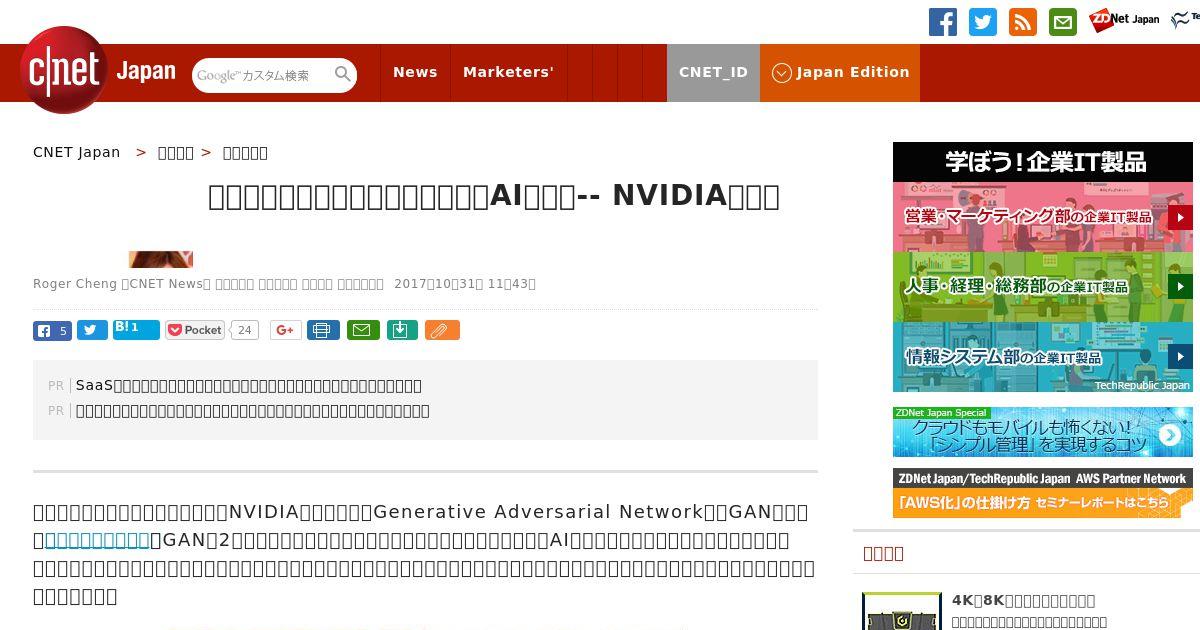
Task: Open the CNET_ID tab
Action: click(713, 72)
